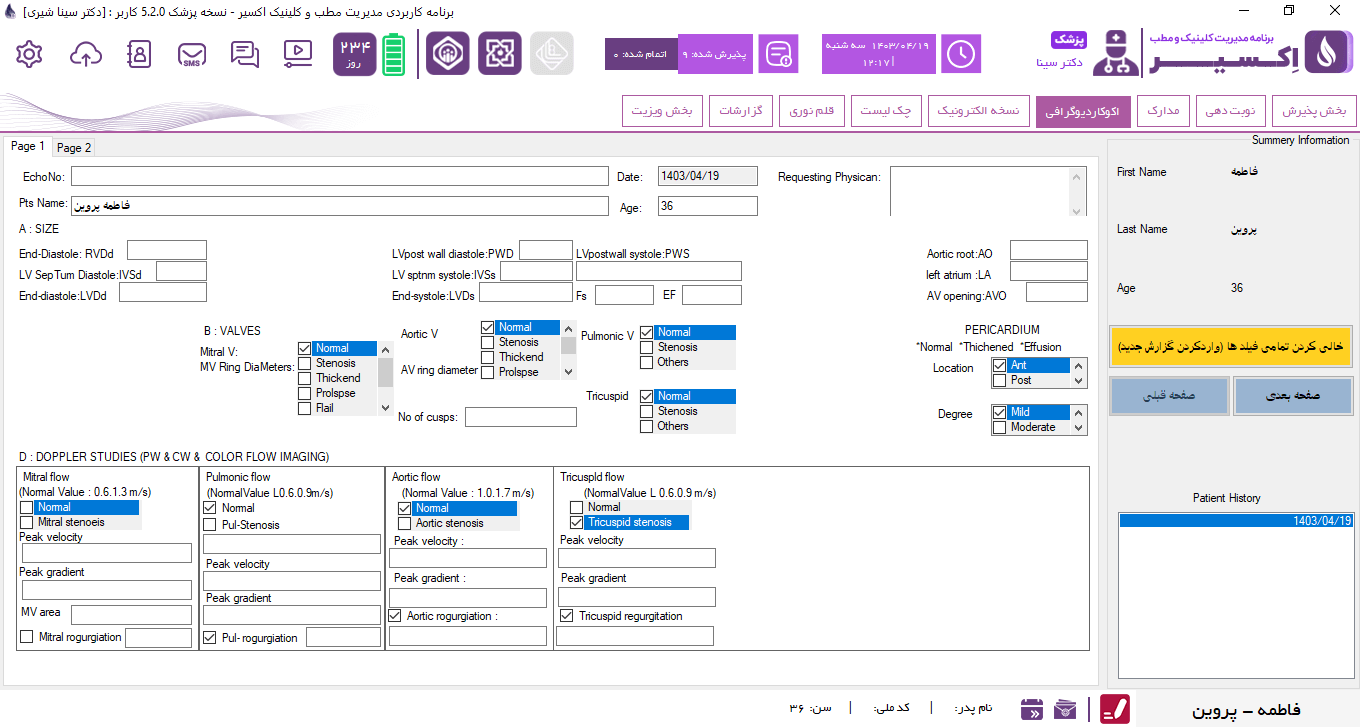Click the calendar icon in status bar

[x=1031, y=709]
